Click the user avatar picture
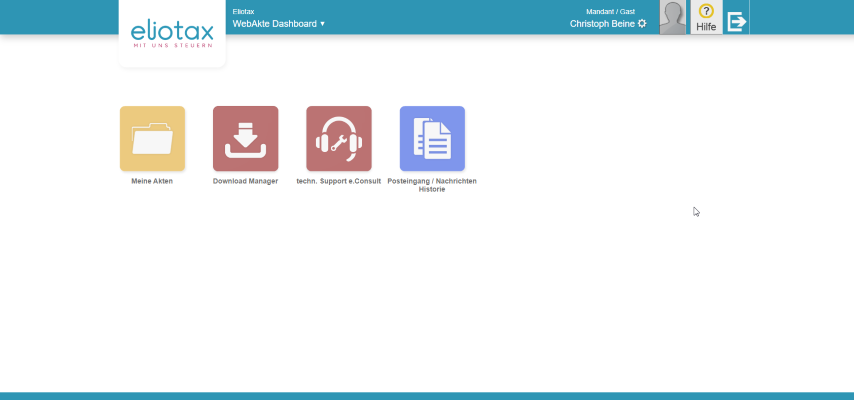 [x=673, y=17]
